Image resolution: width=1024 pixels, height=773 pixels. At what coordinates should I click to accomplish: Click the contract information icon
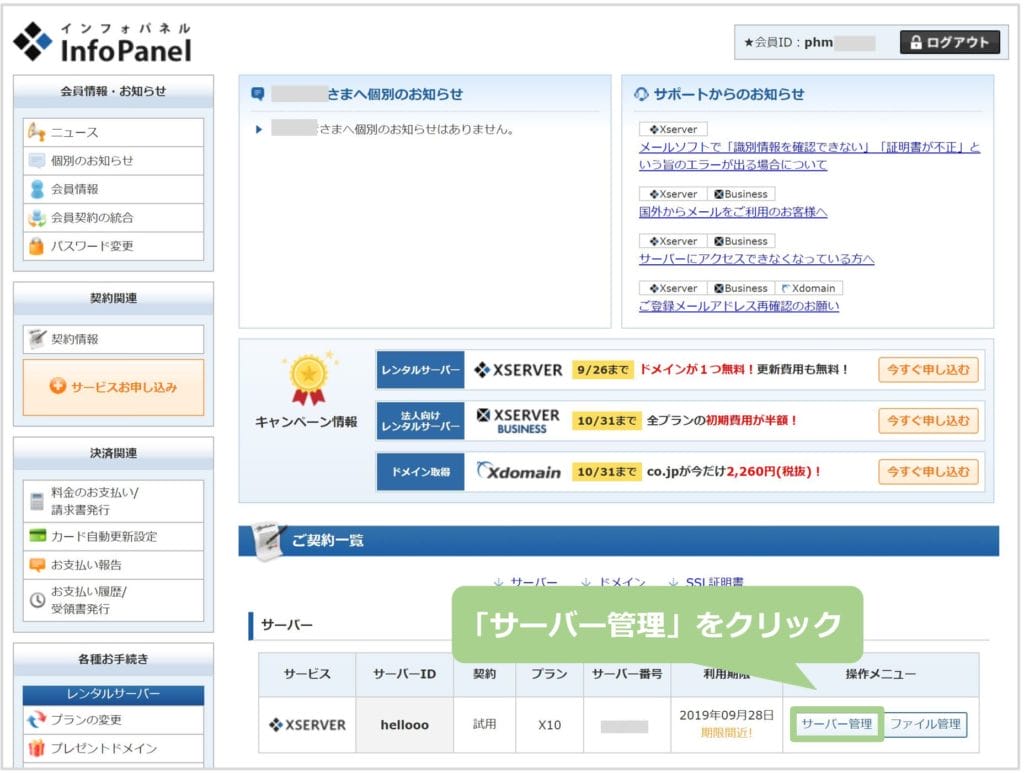click(37, 339)
